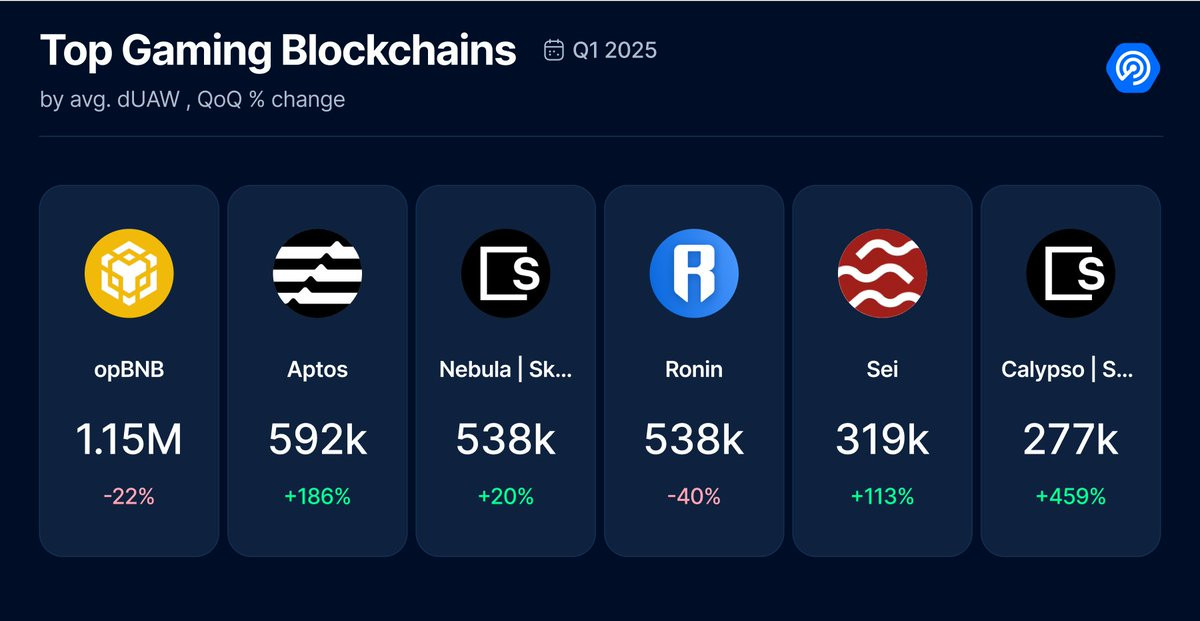The height and width of the screenshot is (621, 1200).
Task: Click the Ronin -40% change figure
Action: pos(694,496)
